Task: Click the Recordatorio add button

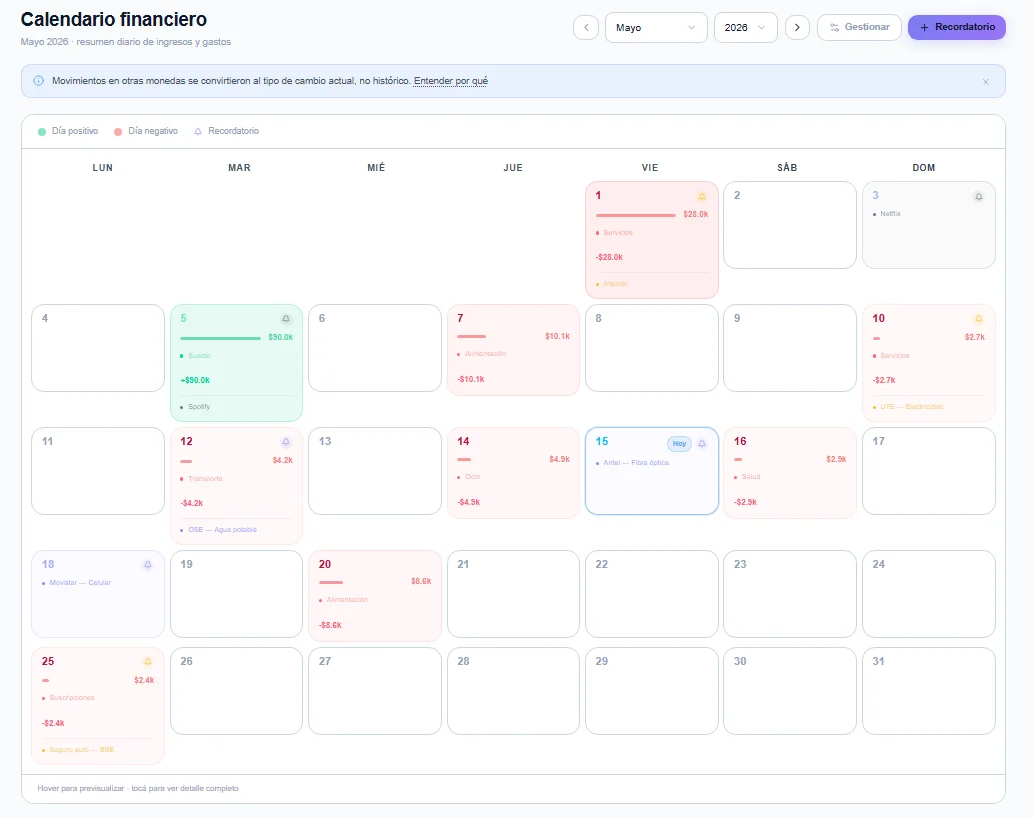Action: pos(957,27)
